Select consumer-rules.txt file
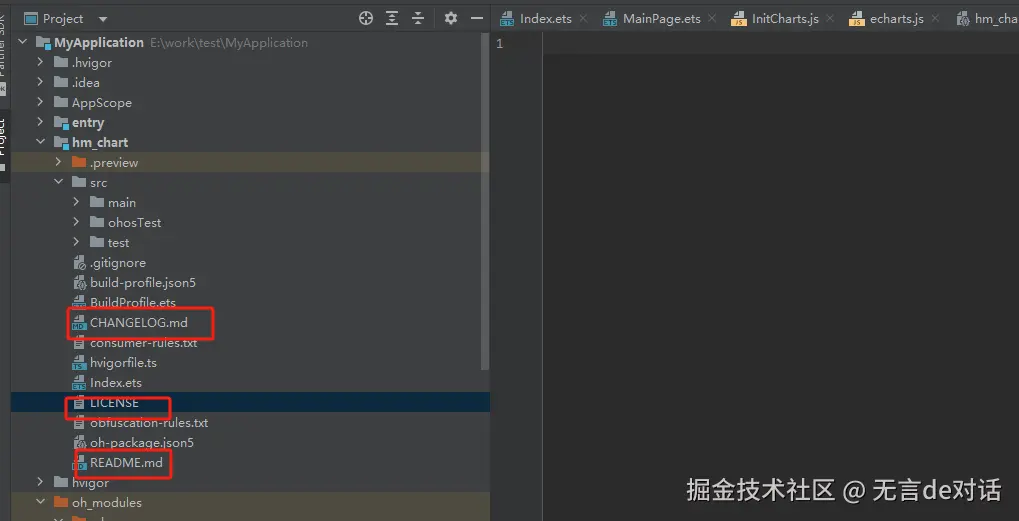The width and height of the screenshot is (1019, 521). coord(250,342)
